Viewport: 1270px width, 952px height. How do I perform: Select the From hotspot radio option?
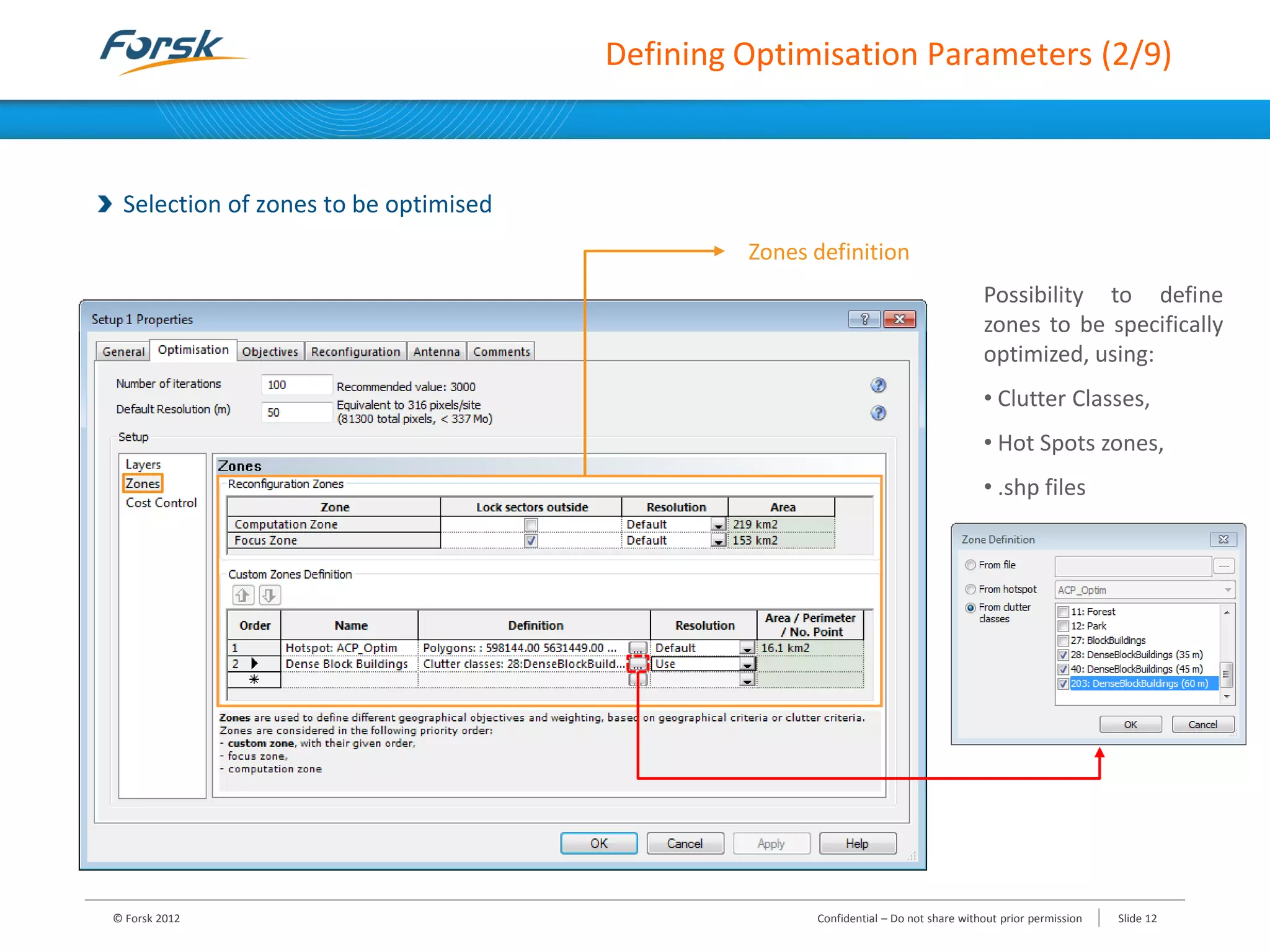(x=970, y=589)
